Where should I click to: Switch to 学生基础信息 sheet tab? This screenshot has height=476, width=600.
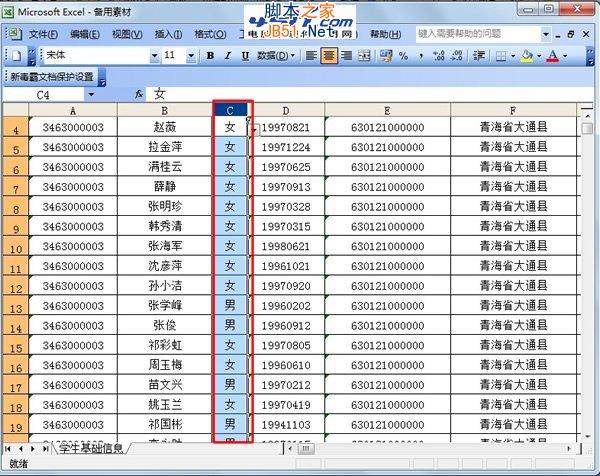pyautogui.click(x=91, y=448)
